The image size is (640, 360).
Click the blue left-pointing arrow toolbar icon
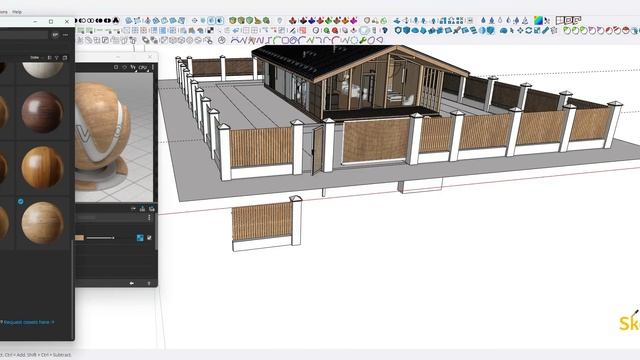click(236, 30)
